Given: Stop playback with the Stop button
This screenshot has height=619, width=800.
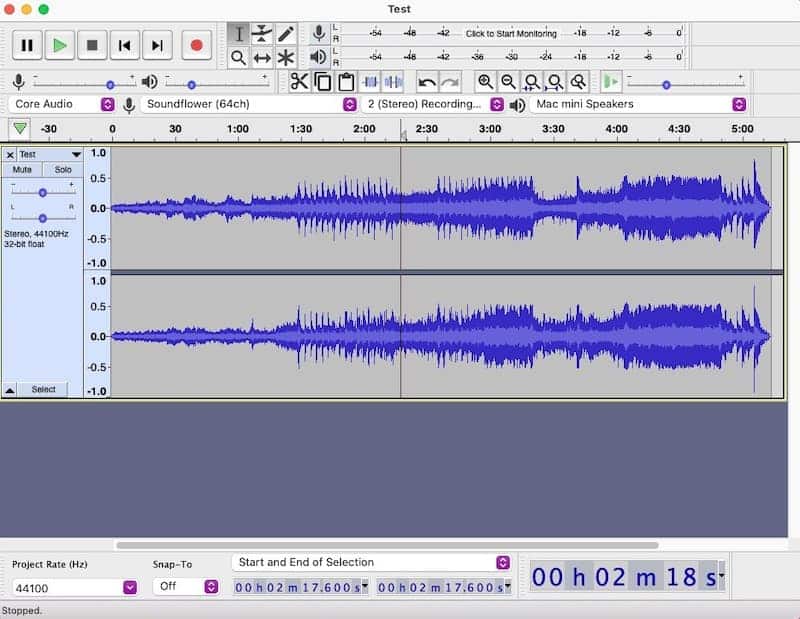Looking at the screenshot, I should click(92, 45).
